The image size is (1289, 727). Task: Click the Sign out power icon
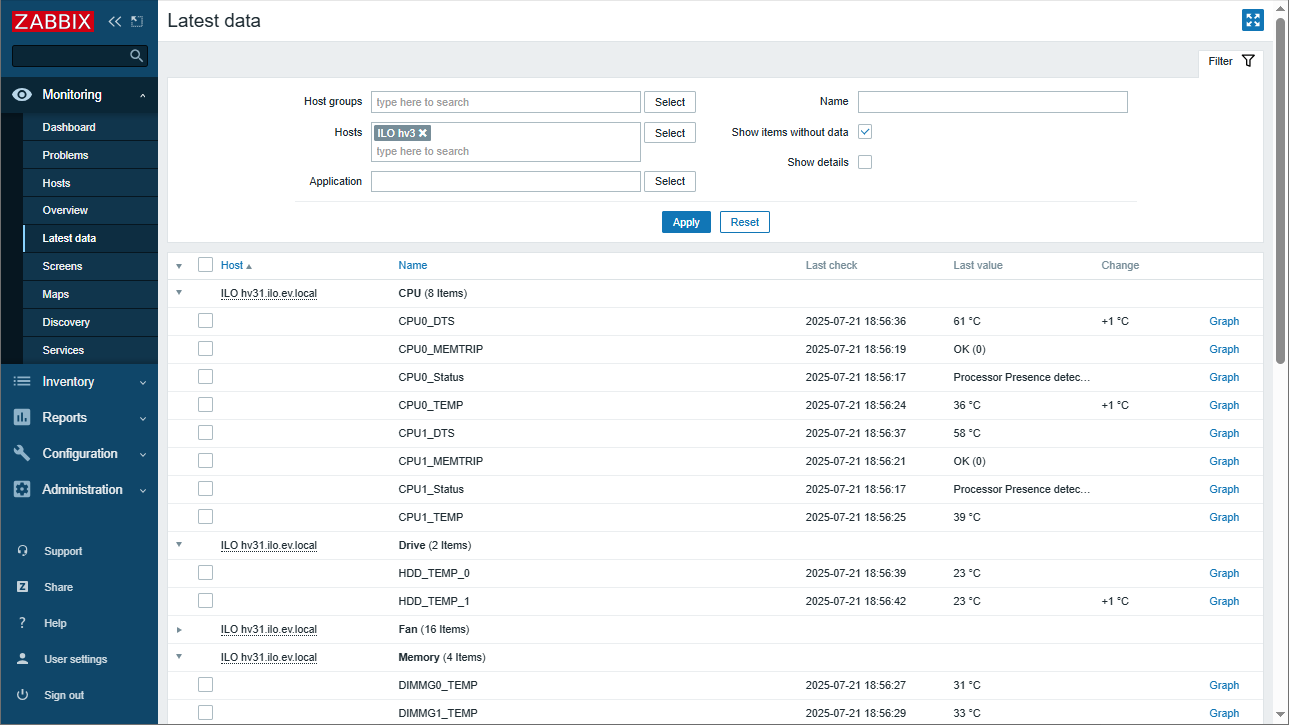[22, 695]
